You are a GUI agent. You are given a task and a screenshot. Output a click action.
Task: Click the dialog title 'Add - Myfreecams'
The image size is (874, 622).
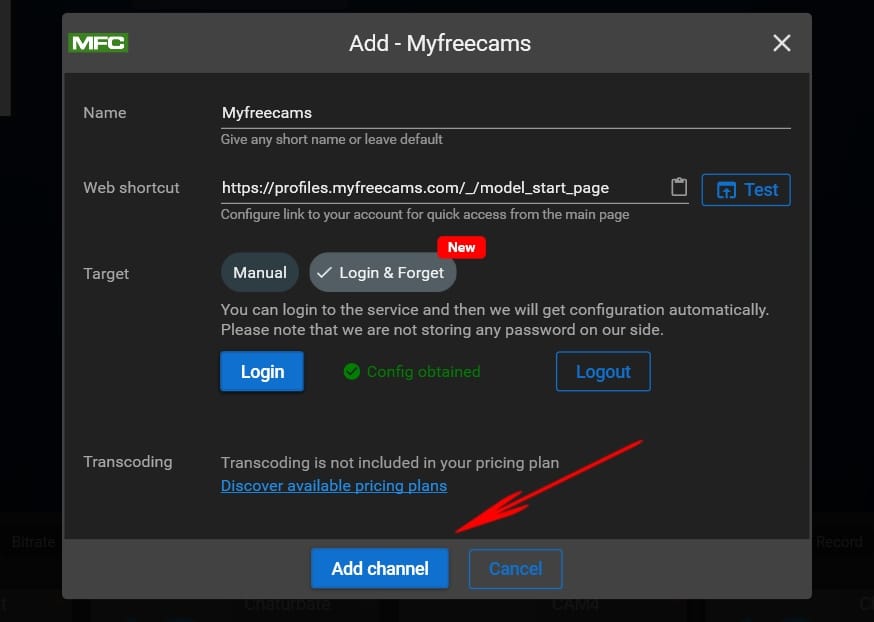click(x=440, y=43)
